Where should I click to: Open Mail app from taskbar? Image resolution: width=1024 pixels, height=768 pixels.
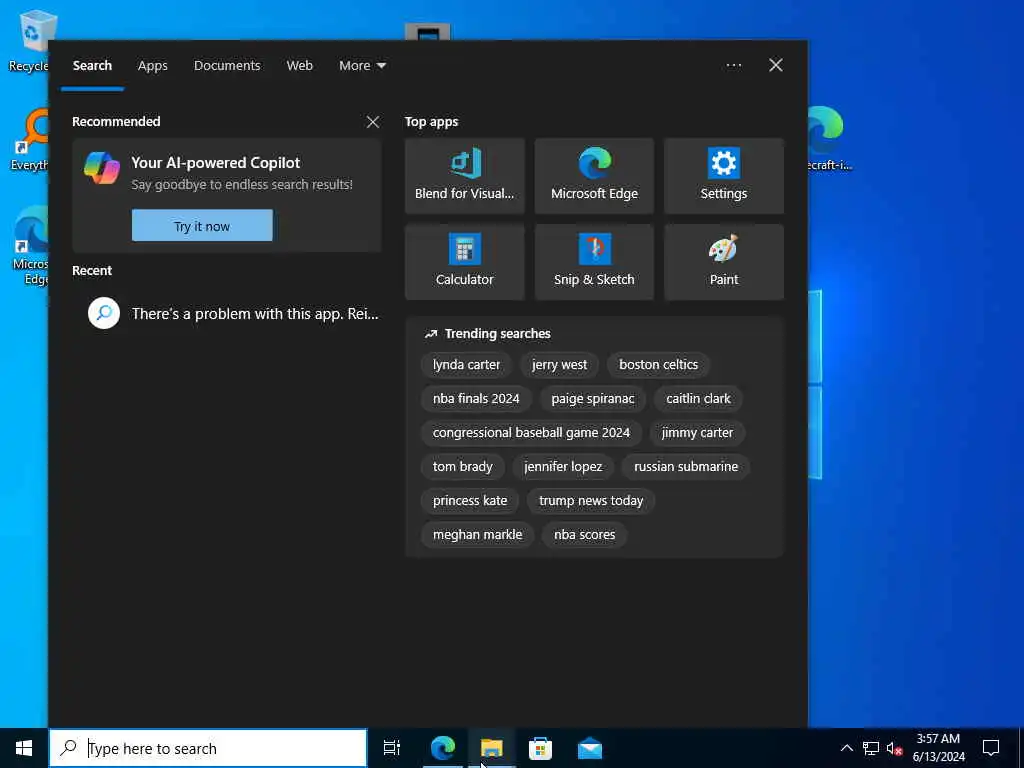pos(590,748)
